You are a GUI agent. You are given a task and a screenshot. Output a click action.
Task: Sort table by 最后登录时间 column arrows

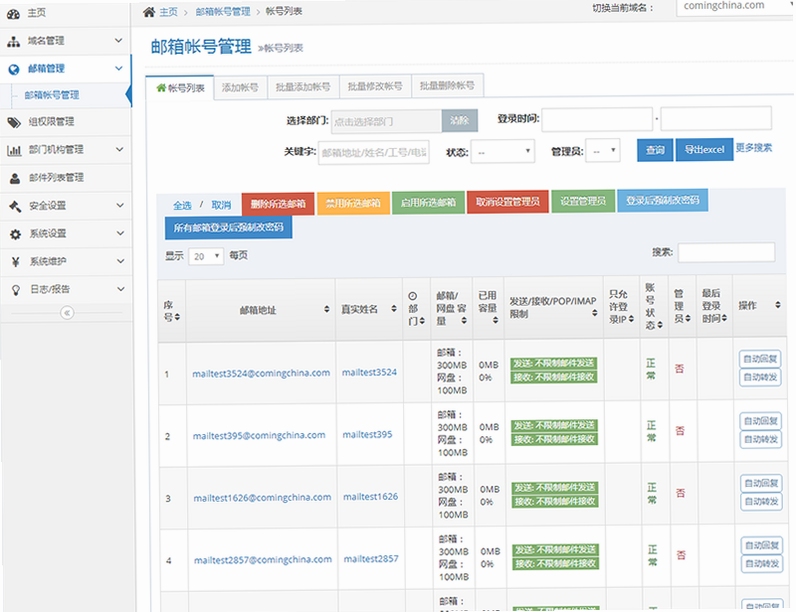[x=724, y=318]
